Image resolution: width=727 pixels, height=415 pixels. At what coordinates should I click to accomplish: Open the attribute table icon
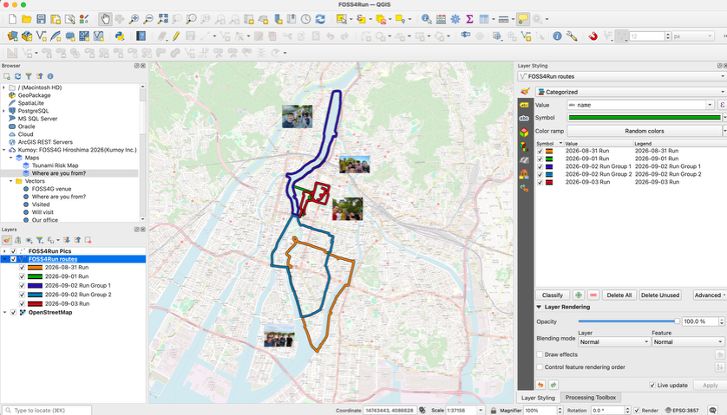[x=441, y=19]
